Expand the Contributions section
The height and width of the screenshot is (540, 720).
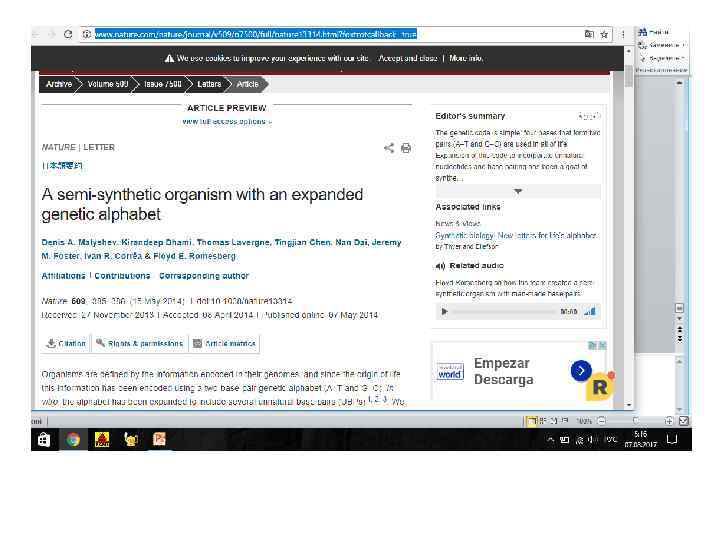point(122,276)
